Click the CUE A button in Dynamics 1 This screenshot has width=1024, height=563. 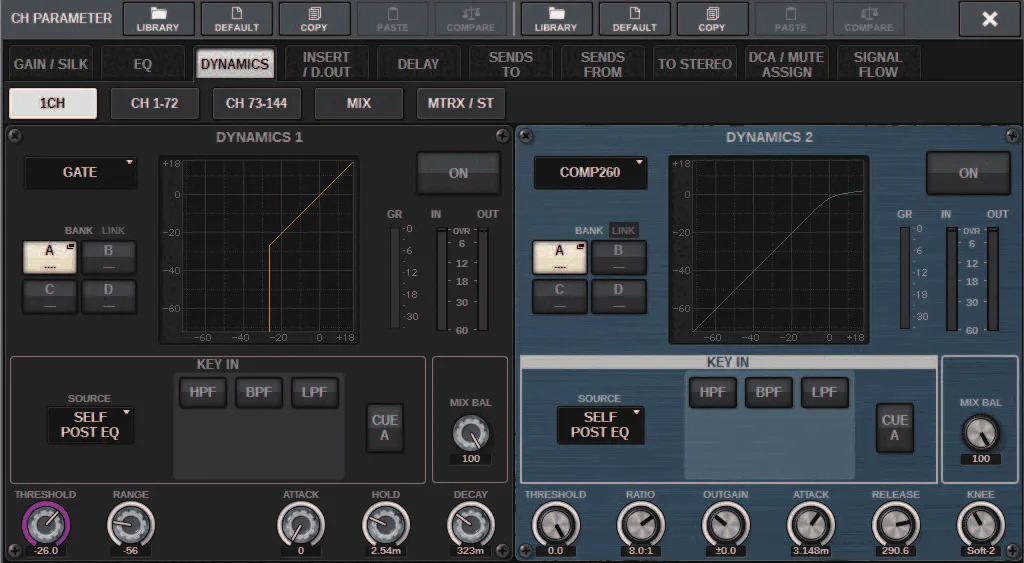[385, 428]
